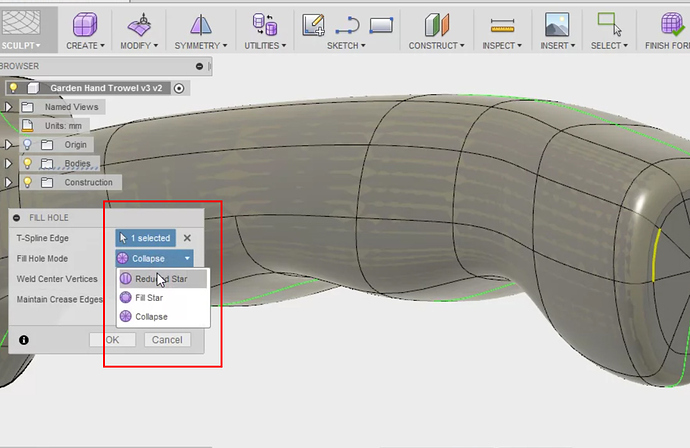
Task: Click the Construct plane icon
Action: [436, 23]
